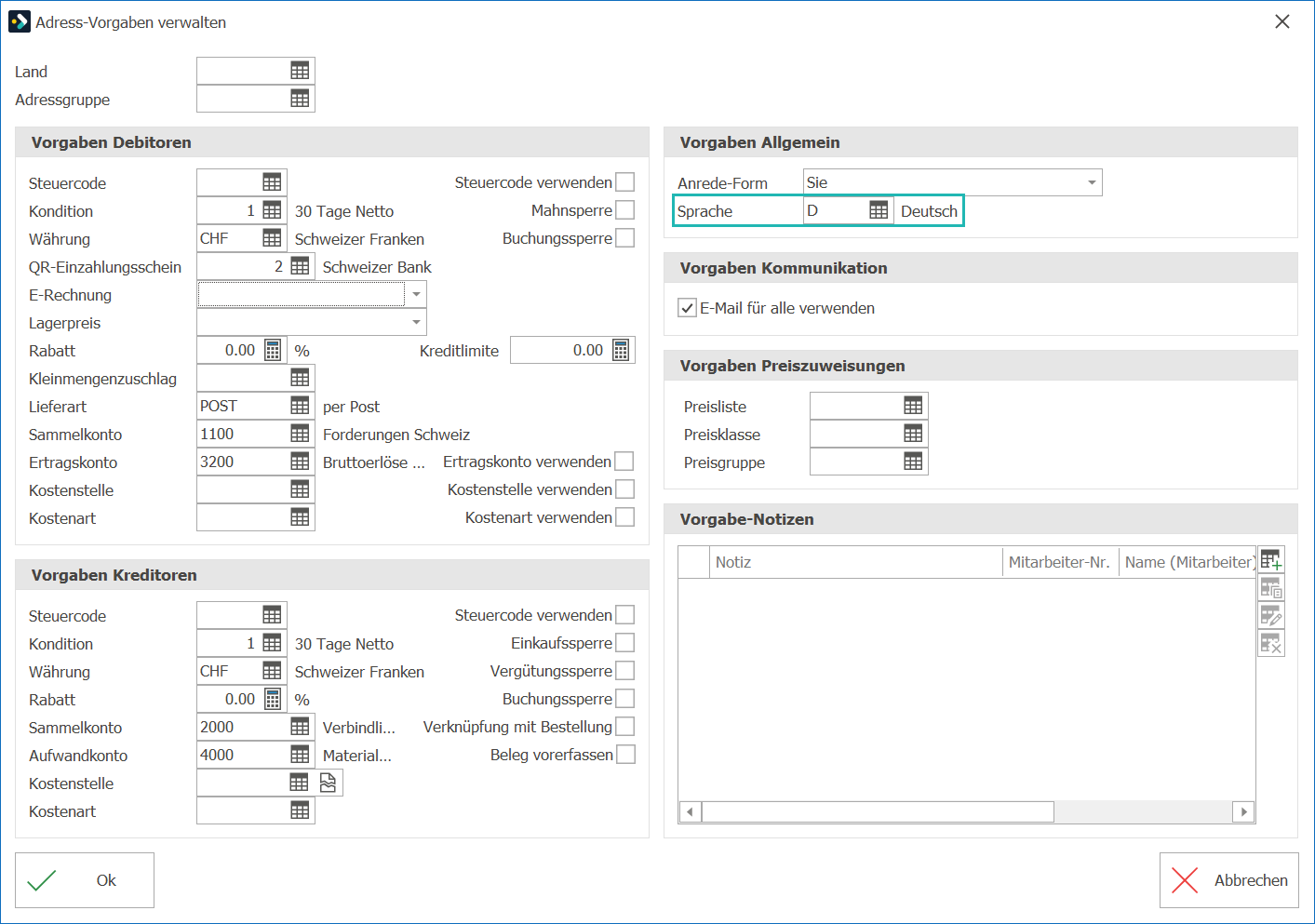Screen dimensions: 1315x924
Task: Tick Beleg vorerfassen checkbox
Action: pyautogui.click(x=626, y=755)
